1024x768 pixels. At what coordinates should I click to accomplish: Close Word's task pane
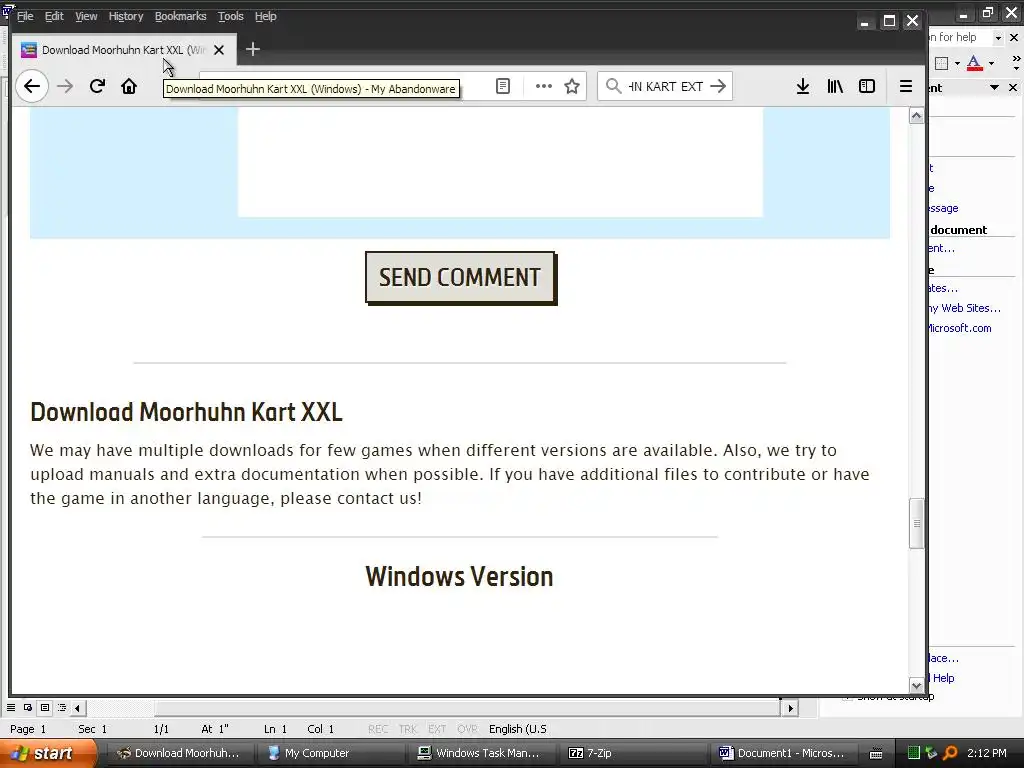[x=1013, y=88]
